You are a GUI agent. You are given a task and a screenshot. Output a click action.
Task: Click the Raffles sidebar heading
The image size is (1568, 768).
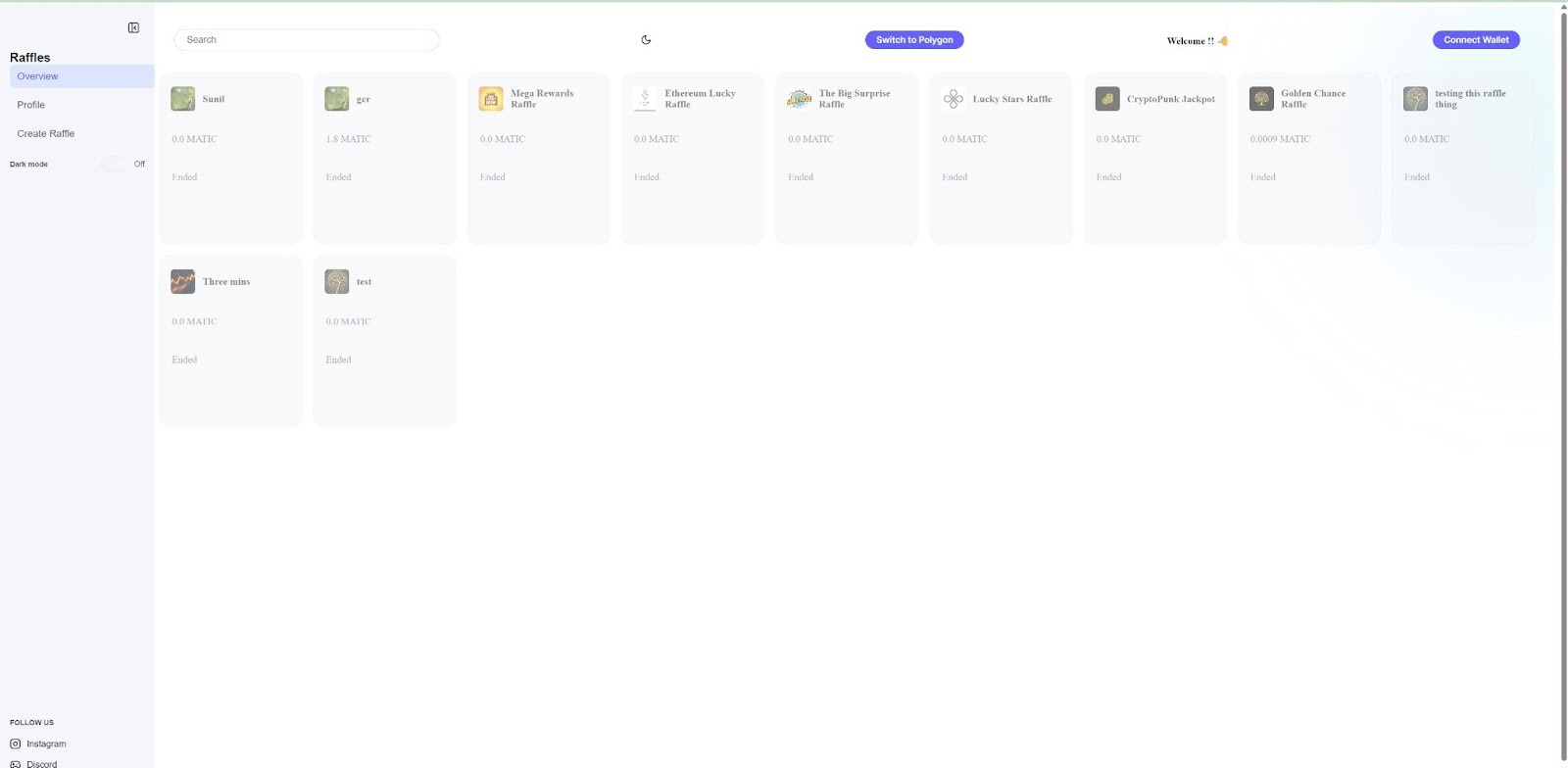29,58
